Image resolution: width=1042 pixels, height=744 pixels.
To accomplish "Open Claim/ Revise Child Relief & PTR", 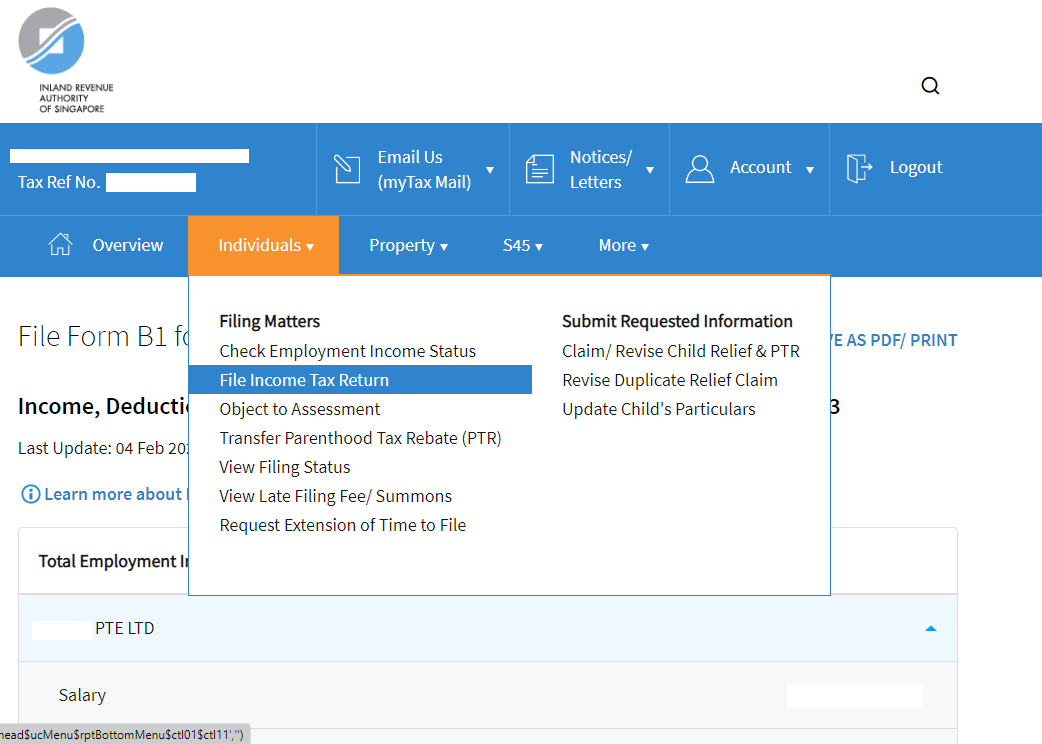I will coord(681,351).
